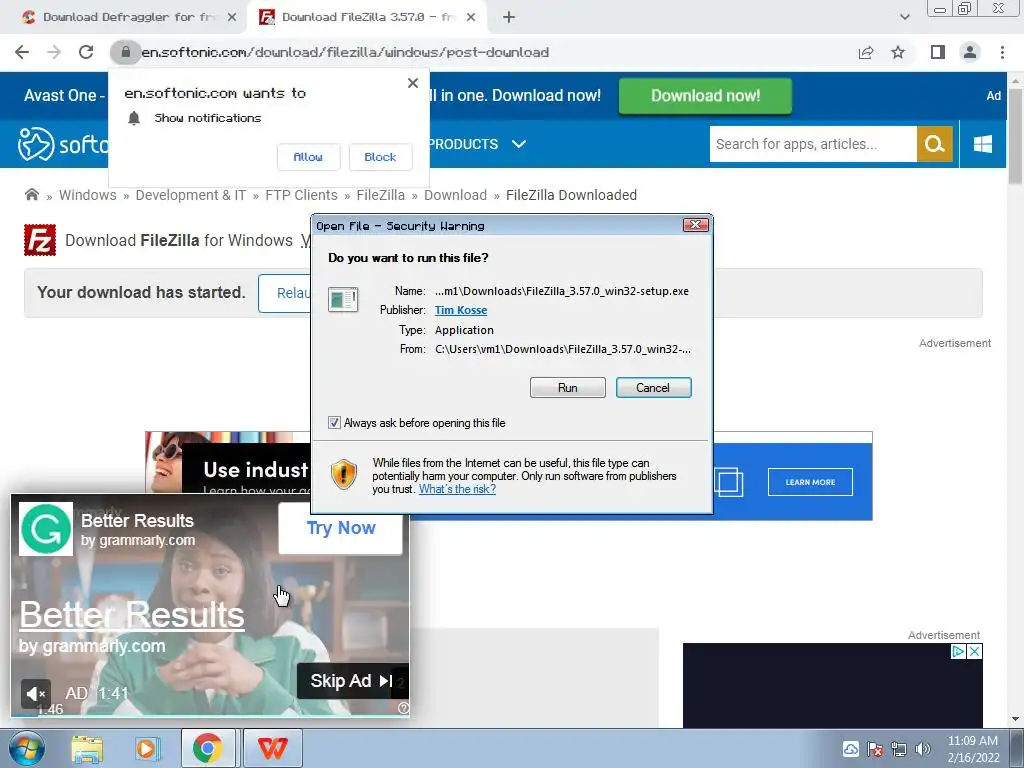Click Try Now on the Grammarly ad
Viewport: 1024px width, 768px height.
coord(341,528)
